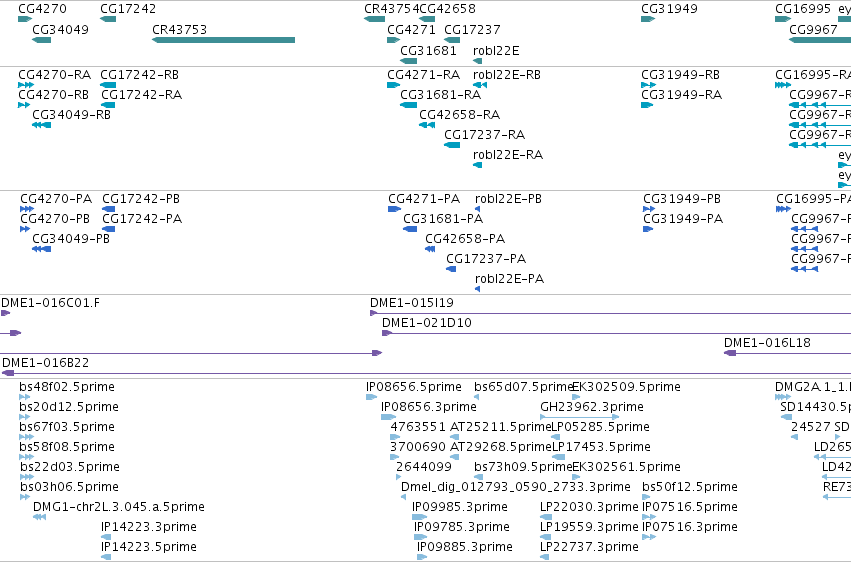This screenshot has width=851, height=562.
Task: Click protein CG31949-PB glyph
Action: pyautogui.click(x=649, y=209)
